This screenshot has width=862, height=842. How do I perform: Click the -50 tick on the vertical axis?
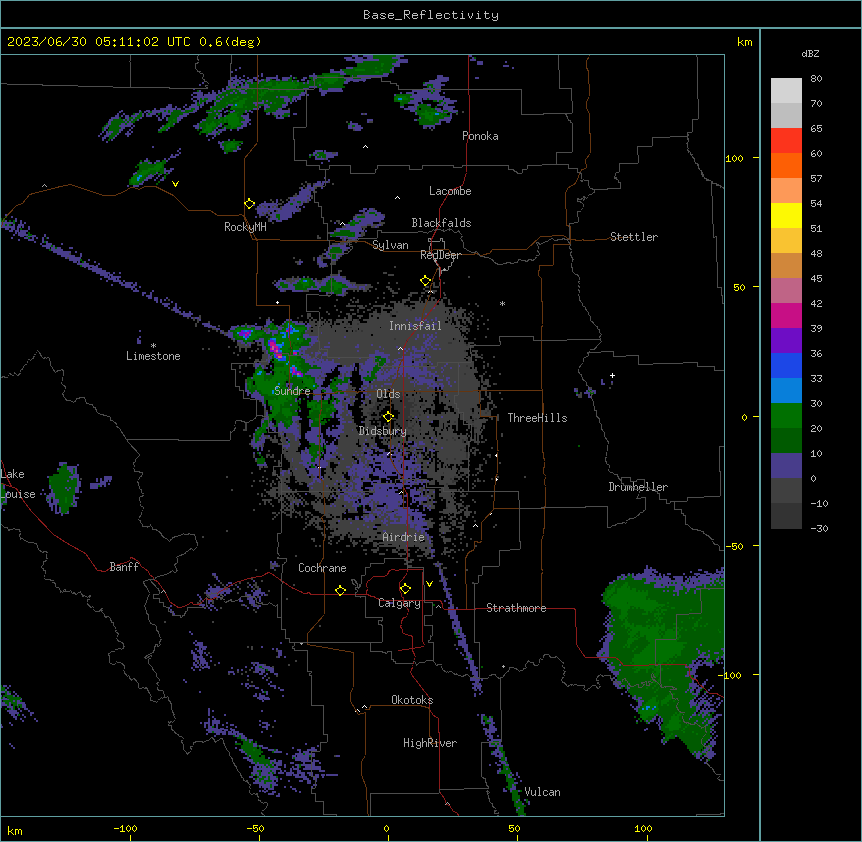tap(734, 546)
